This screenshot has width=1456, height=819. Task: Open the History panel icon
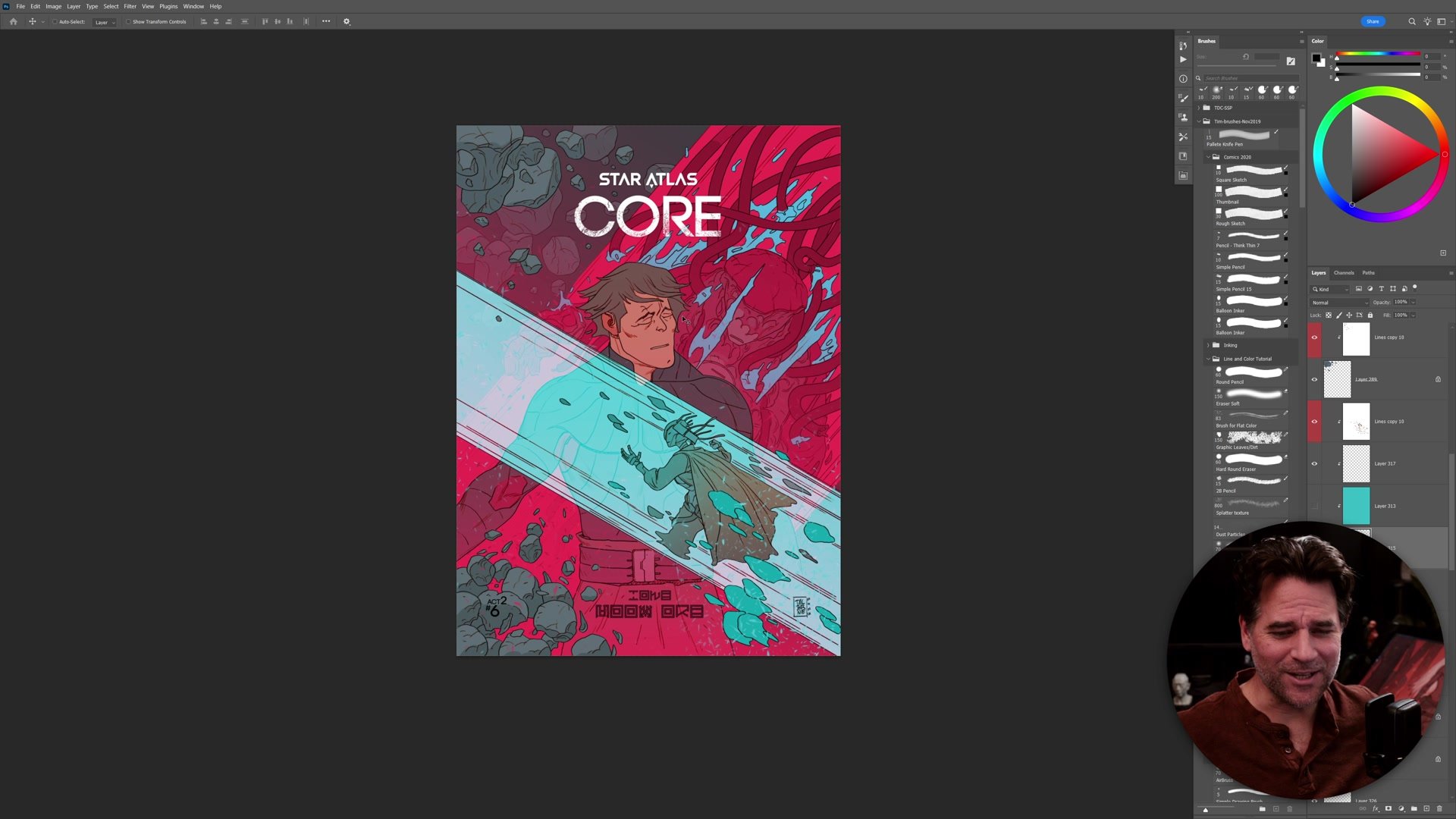[x=1183, y=45]
